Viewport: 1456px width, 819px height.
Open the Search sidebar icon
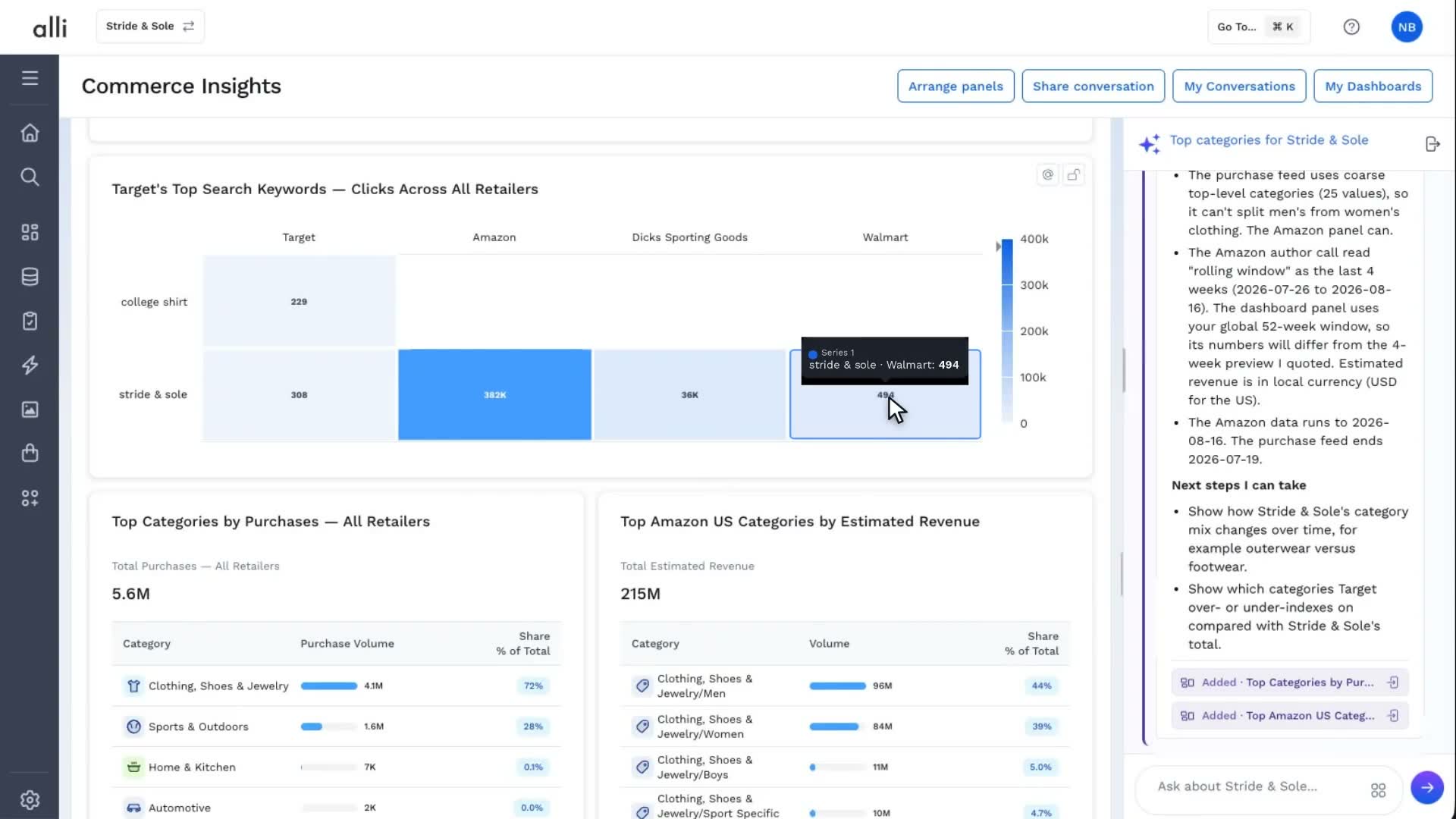[x=30, y=177]
